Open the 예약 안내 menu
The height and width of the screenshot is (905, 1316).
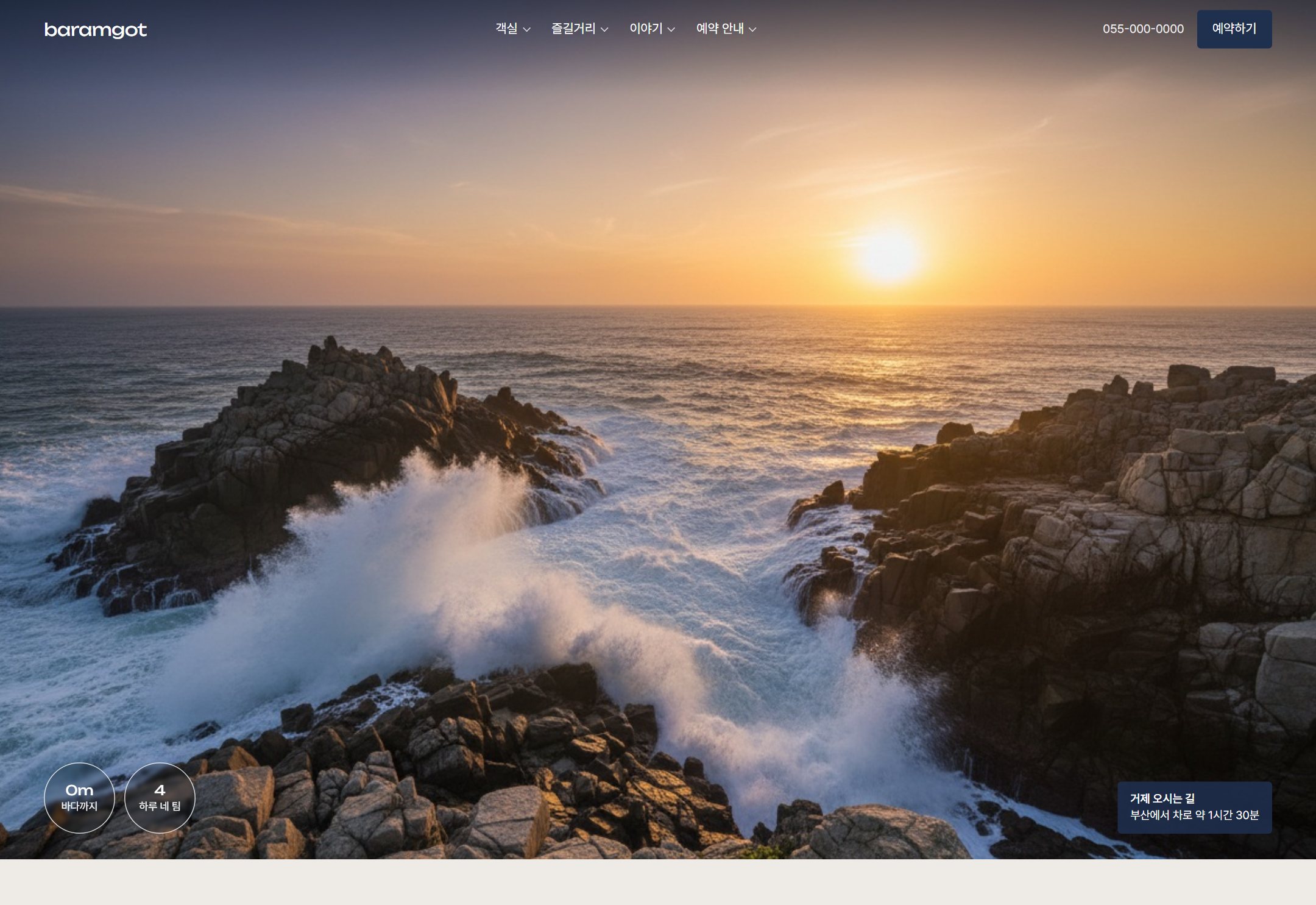click(726, 29)
